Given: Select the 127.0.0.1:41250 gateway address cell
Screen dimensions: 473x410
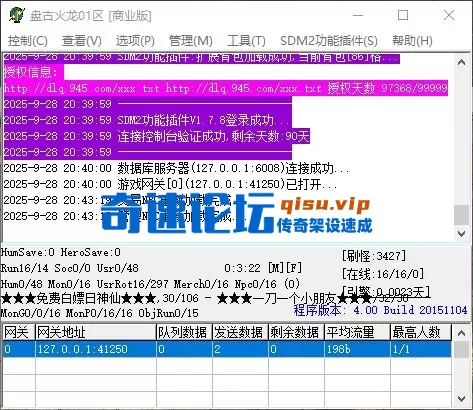Looking at the screenshot, I should tap(96, 349).
